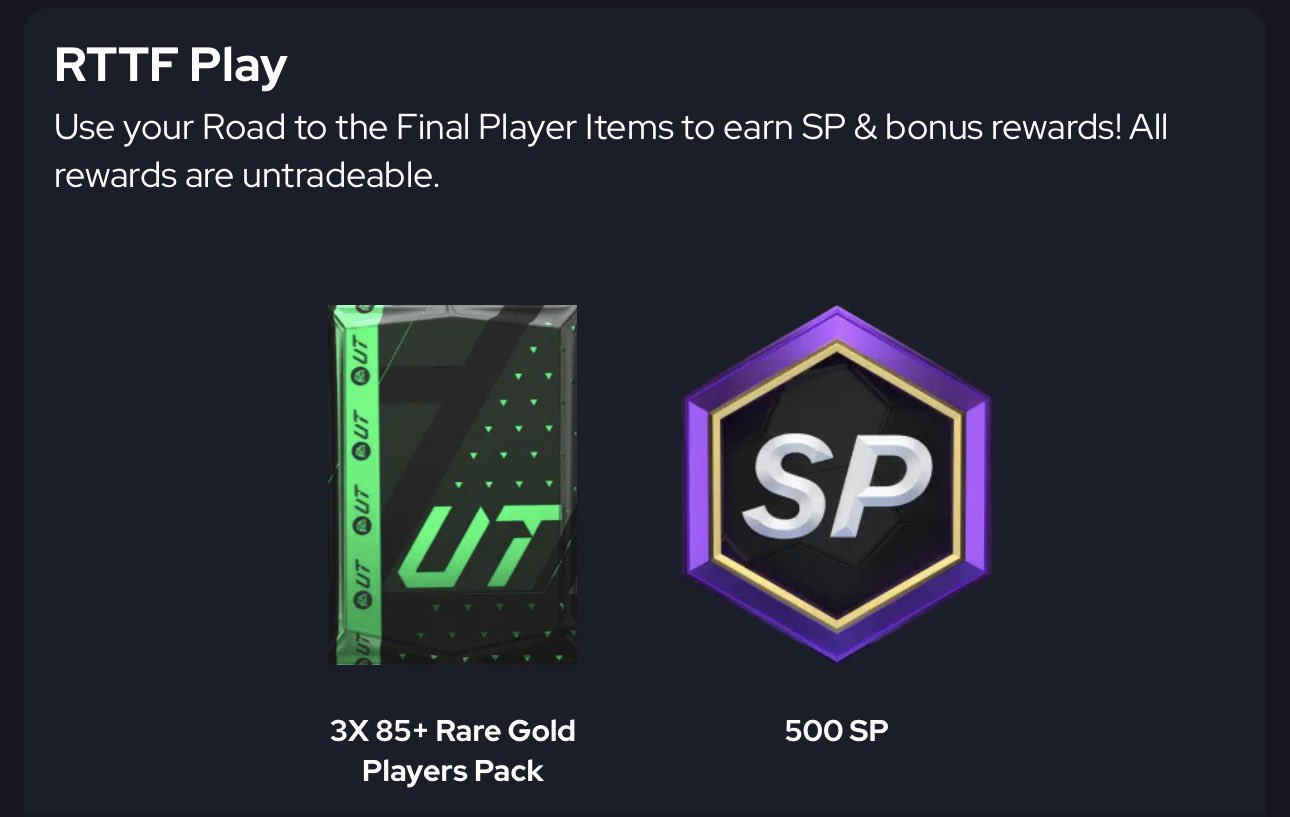Select the RTTF Play heading

[x=170, y=66]
